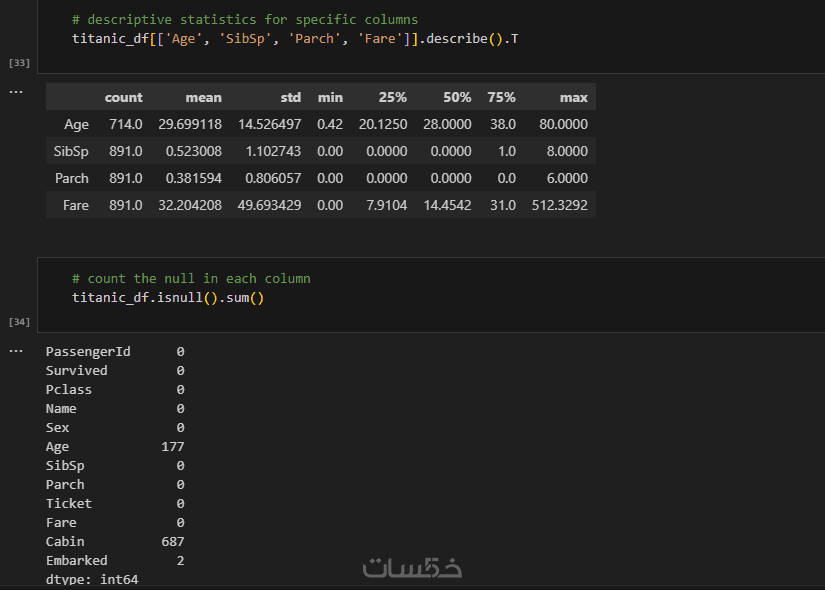Click the 'Fare' row label in the table
Viewport: 825px width, 590px height.
(75, 205)
